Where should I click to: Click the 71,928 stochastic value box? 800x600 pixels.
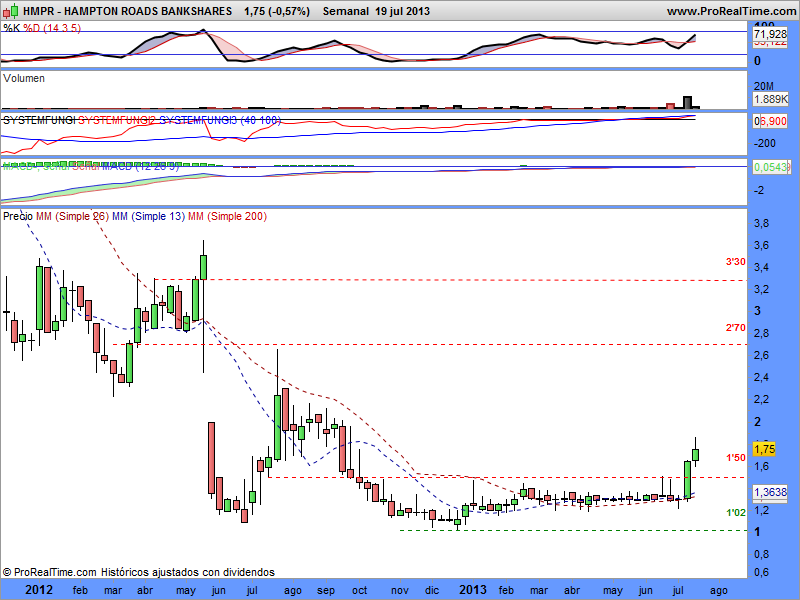coord(770,34)
